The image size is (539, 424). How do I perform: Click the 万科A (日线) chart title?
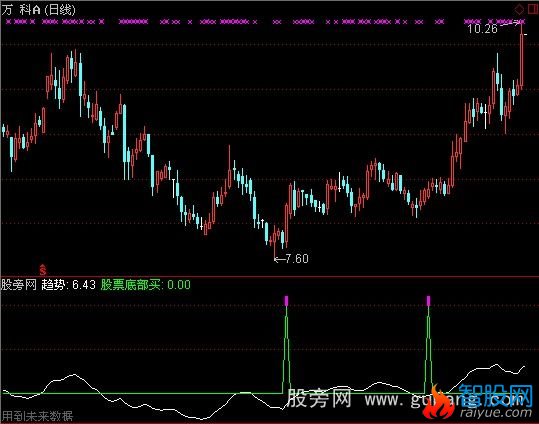(x=38, y=10)
